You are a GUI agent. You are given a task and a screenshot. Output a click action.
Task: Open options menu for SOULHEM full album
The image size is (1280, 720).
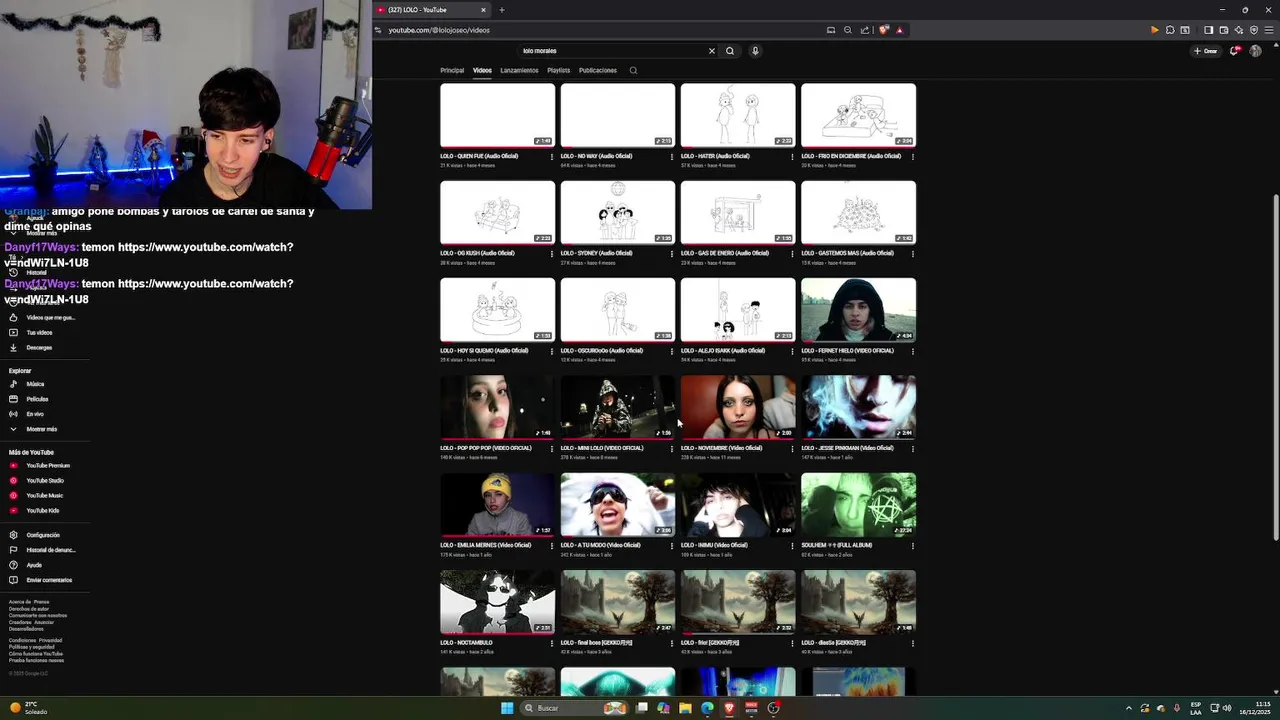(912, 545)
